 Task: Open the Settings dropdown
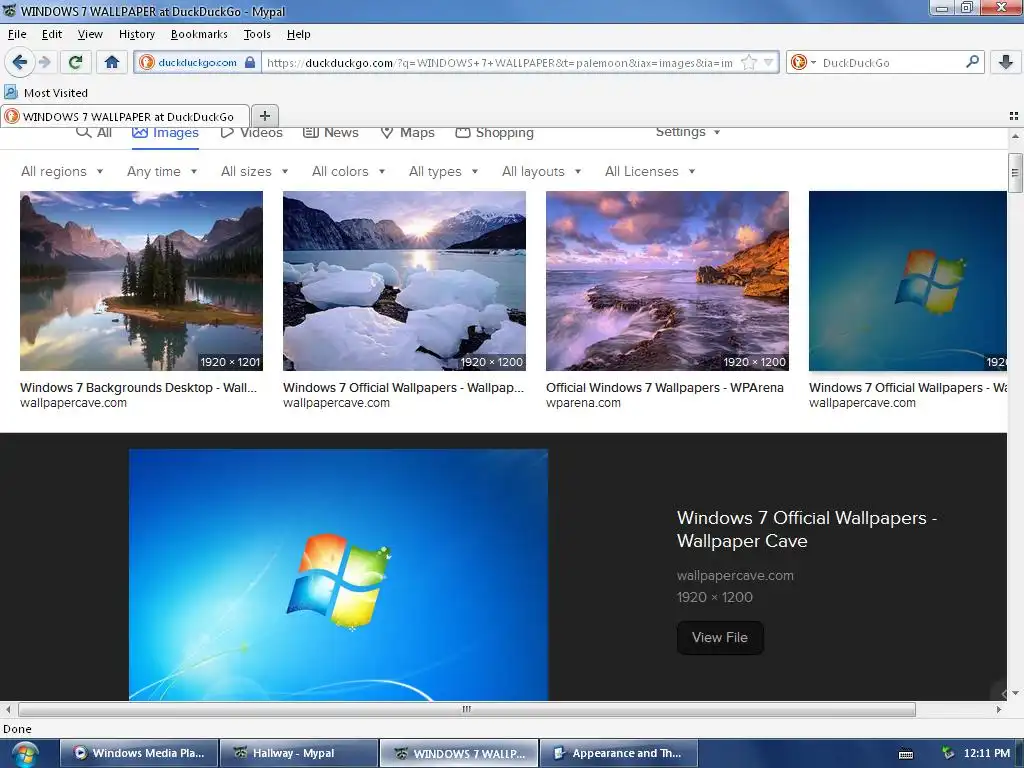[x=688, y=132]
